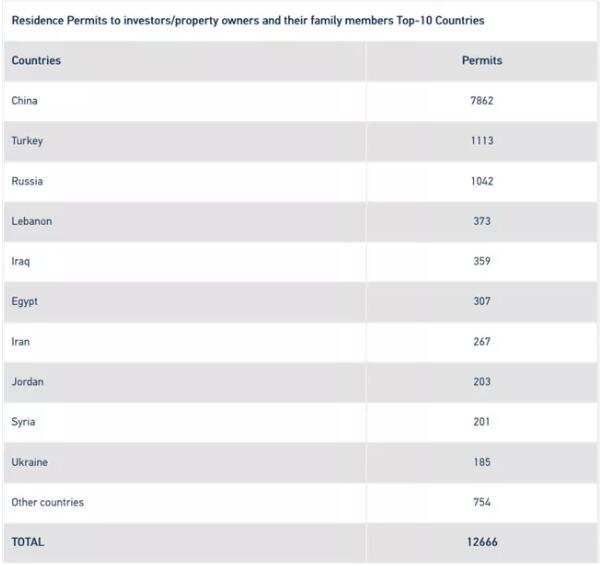
Task: Click Syria's permit value 201
Action: tap(482, 421)
